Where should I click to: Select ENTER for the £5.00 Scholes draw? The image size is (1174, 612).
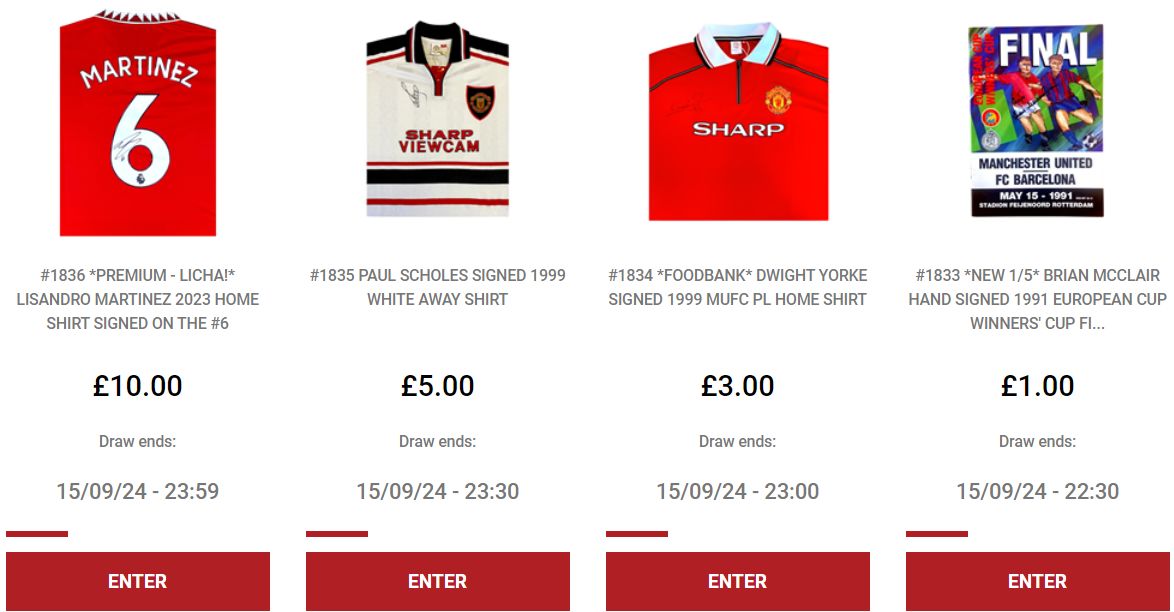[437, 581]
